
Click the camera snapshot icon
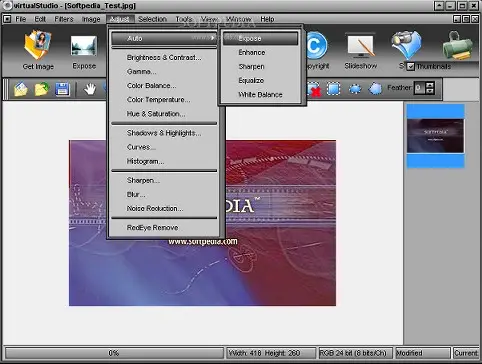click(406, 44)
